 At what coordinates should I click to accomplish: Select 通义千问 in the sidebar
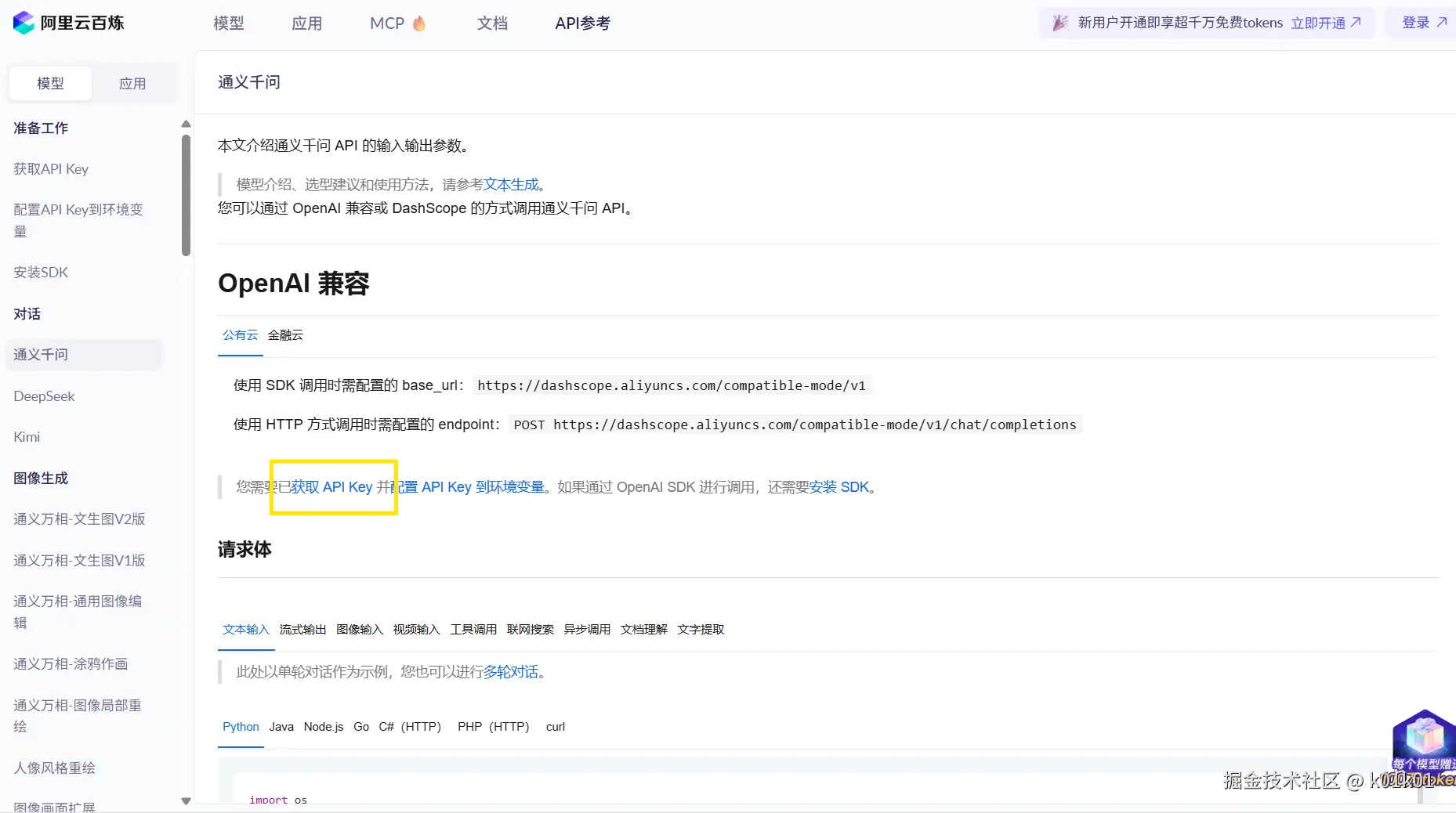pos(85,355)
